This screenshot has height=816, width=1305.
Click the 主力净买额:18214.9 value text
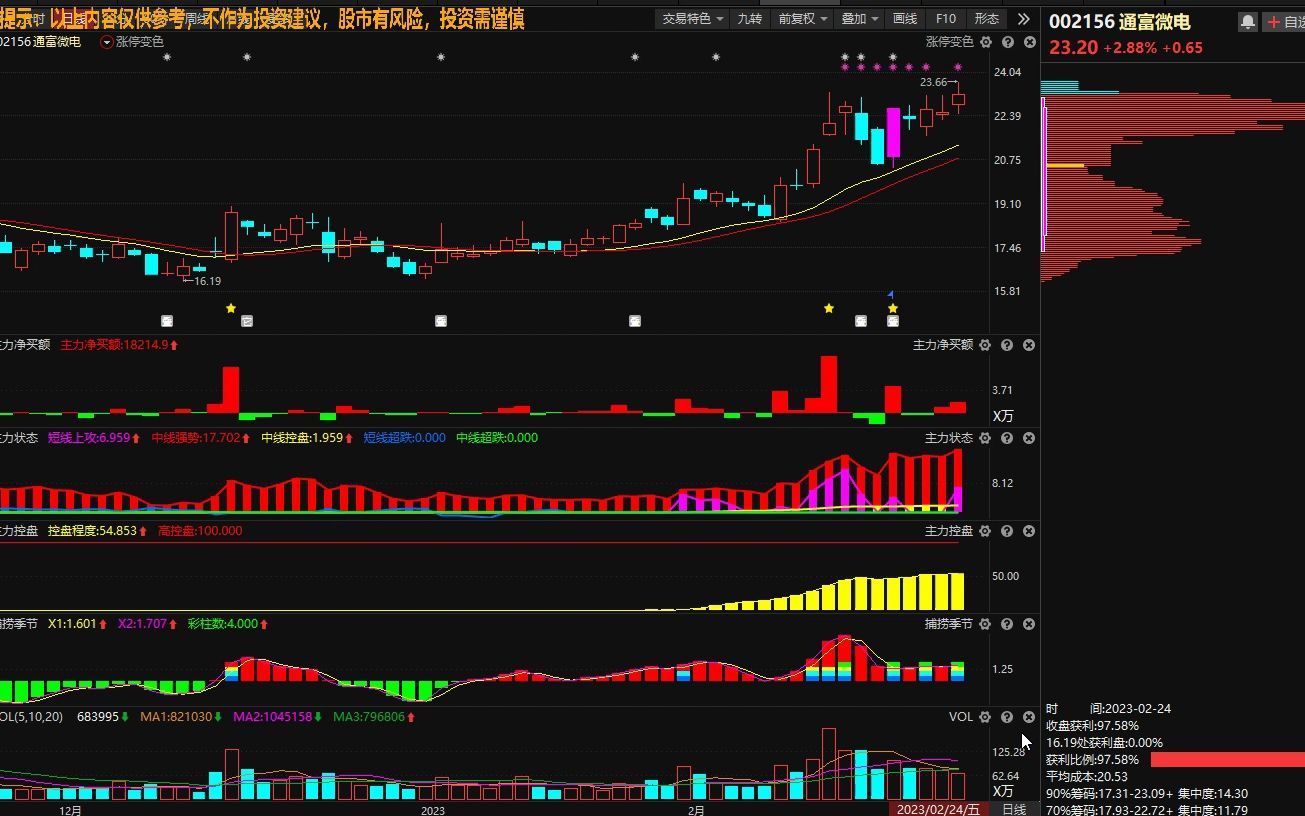pyautogui.click(x=120, y=345)
